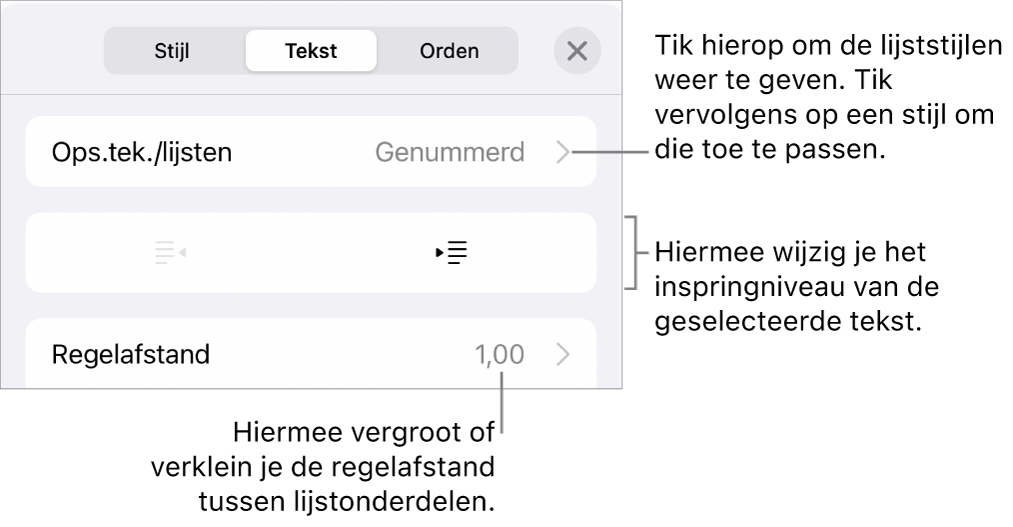This screenshot has width=1013, height=527.
Task: Click the callout line from Genummerd chevron
Action: tap(608, 153)
